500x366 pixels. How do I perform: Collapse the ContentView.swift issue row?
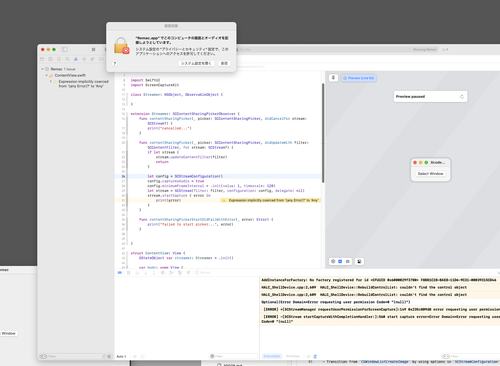(47, 75)
